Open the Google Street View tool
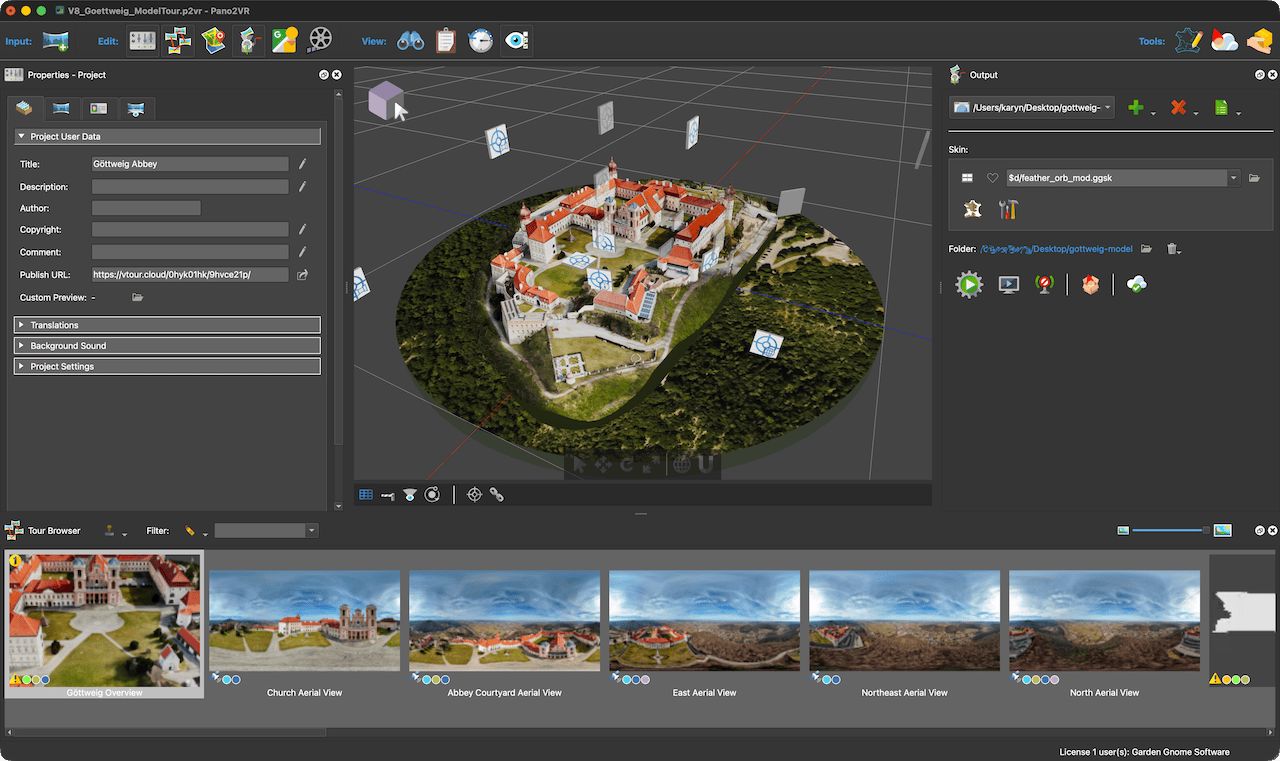The width and height of the screenshot is (1280, 761). click(x=282, y=40)
